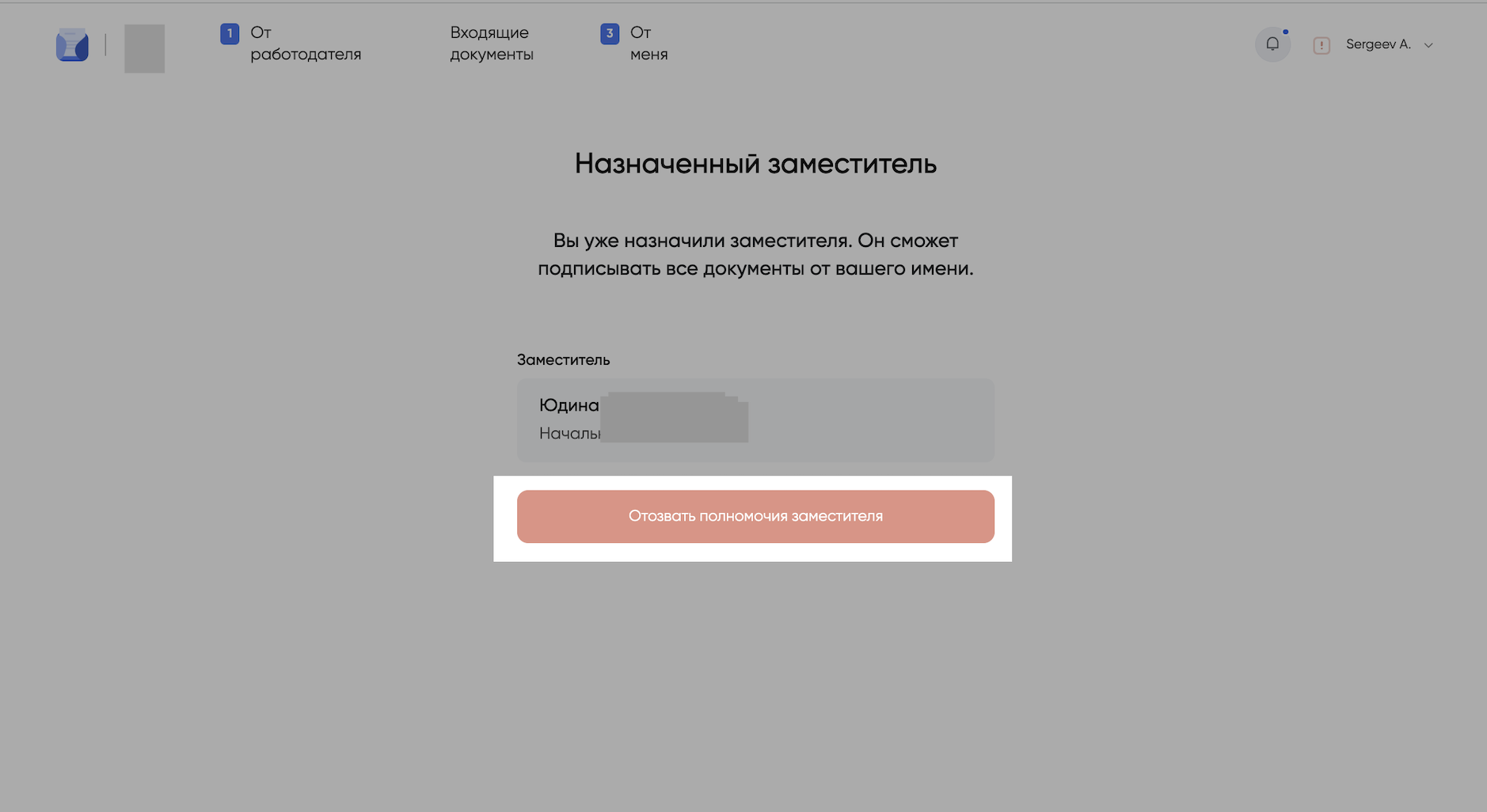Click the blue app logo icon
Viewport: 1487px width, 812px height.
[72, 45]
